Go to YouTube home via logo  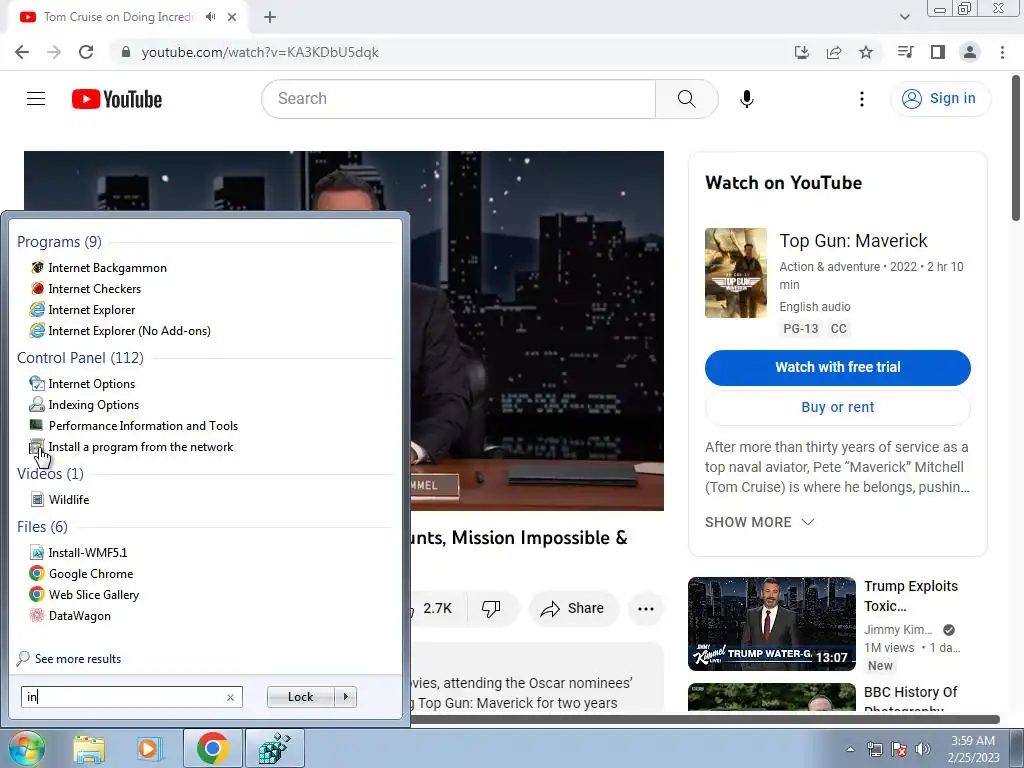[x=117, y=99]
